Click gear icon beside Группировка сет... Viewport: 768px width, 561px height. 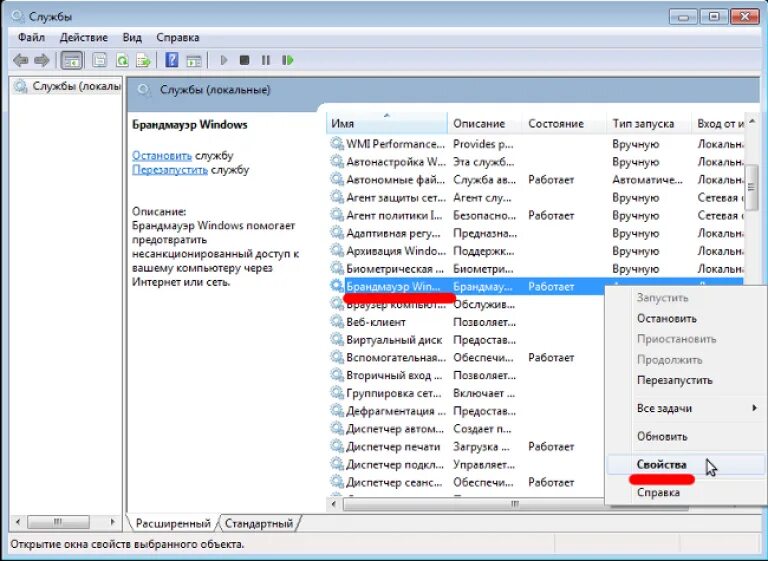[x=337, y=392]
